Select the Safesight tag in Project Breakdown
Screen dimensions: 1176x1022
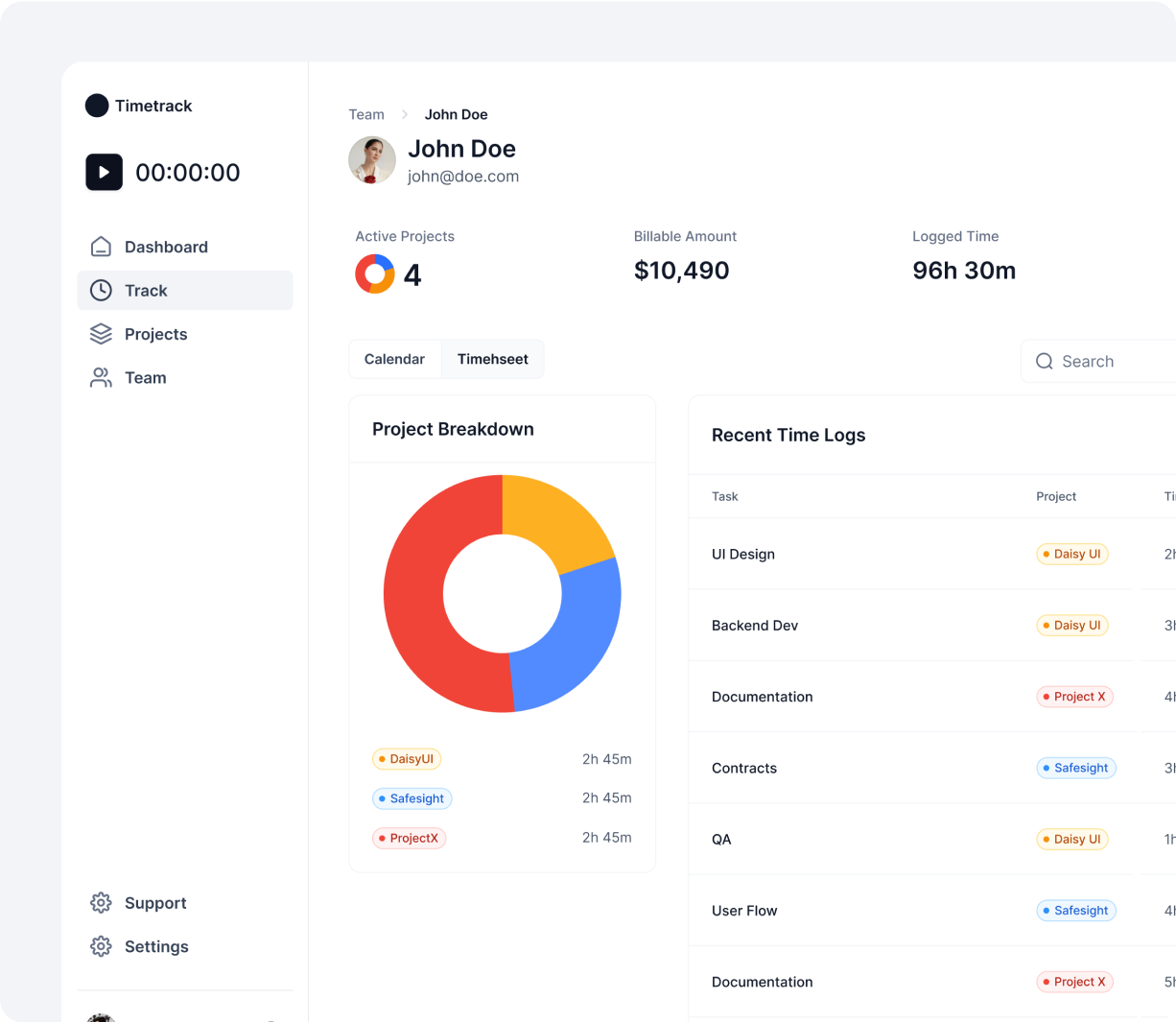tap(412, 798)
